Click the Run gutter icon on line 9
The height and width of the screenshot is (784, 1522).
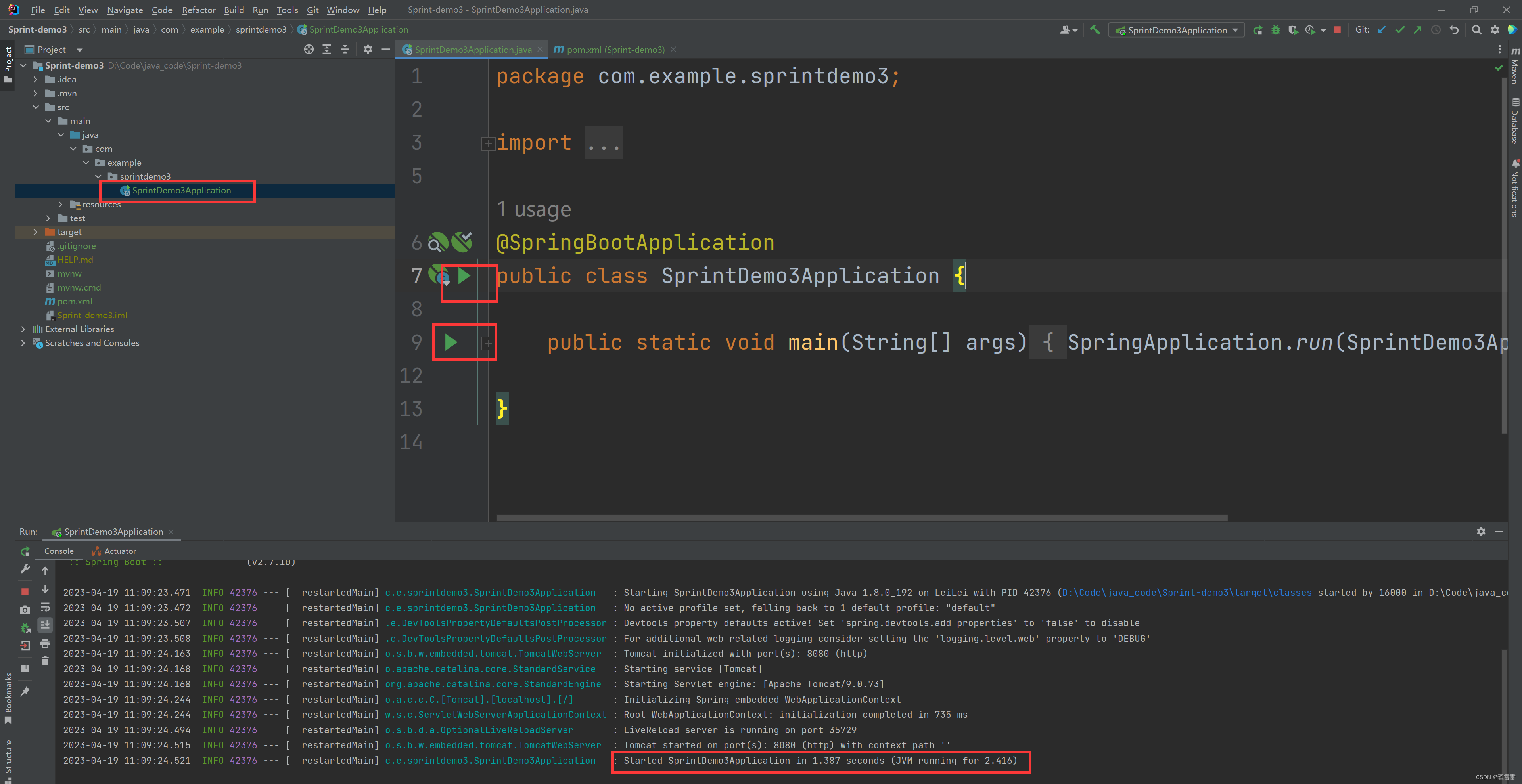coord(451,342)
